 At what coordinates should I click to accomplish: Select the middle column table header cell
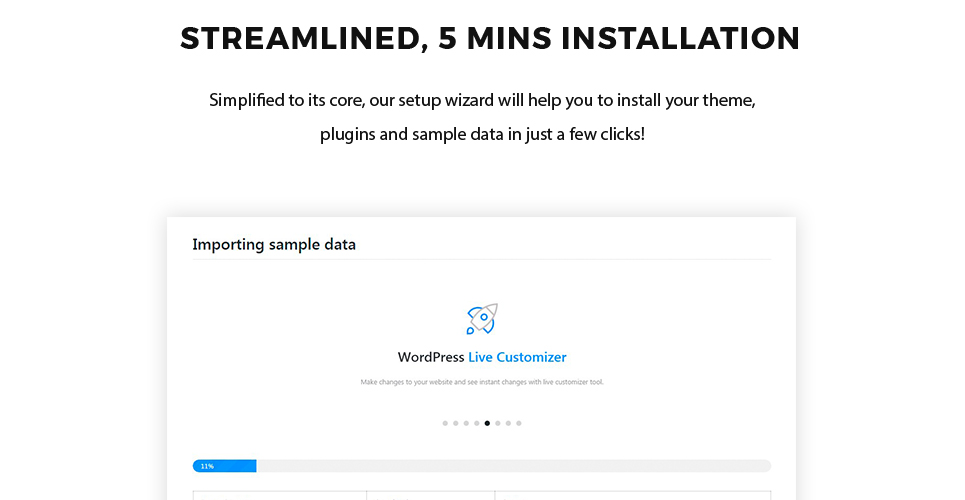[431, 496]
